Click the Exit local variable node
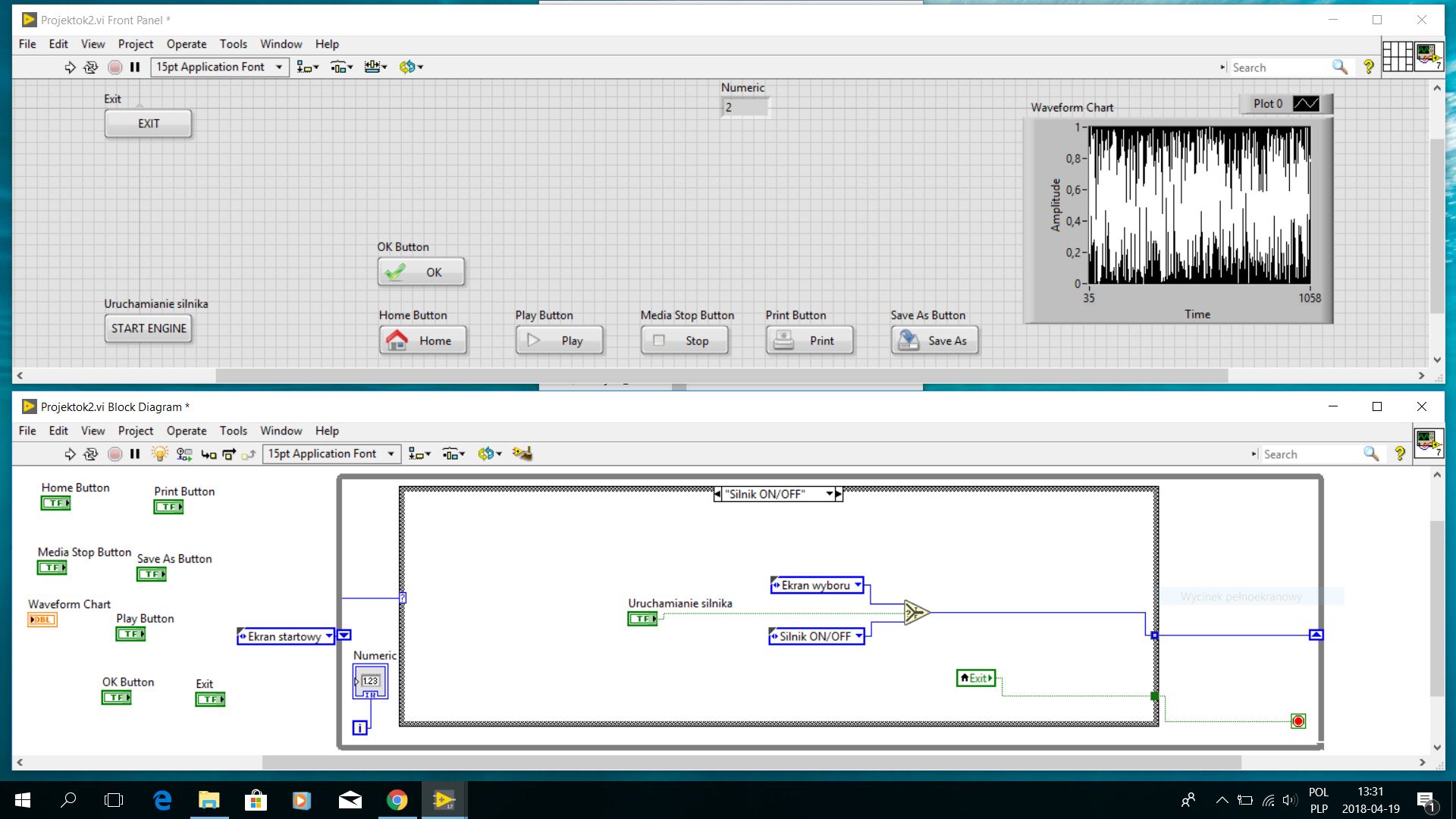This screenshot has width=1456, height=819. [x=976, y=678]
